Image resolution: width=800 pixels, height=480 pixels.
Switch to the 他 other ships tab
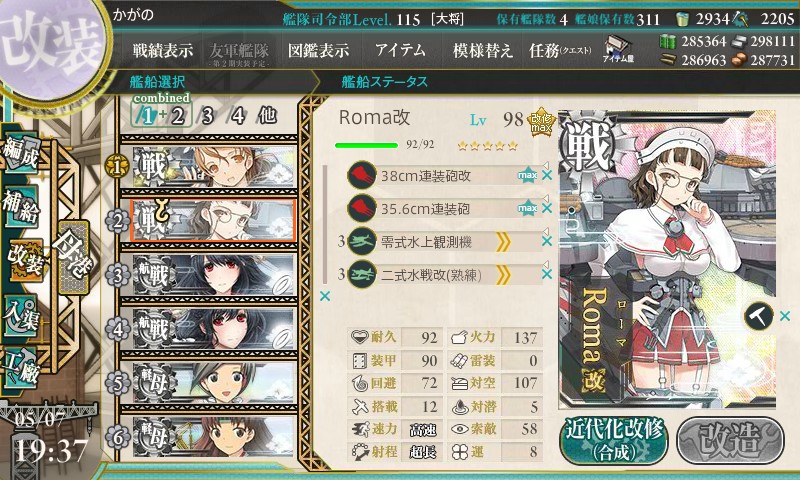pos(267,116)
